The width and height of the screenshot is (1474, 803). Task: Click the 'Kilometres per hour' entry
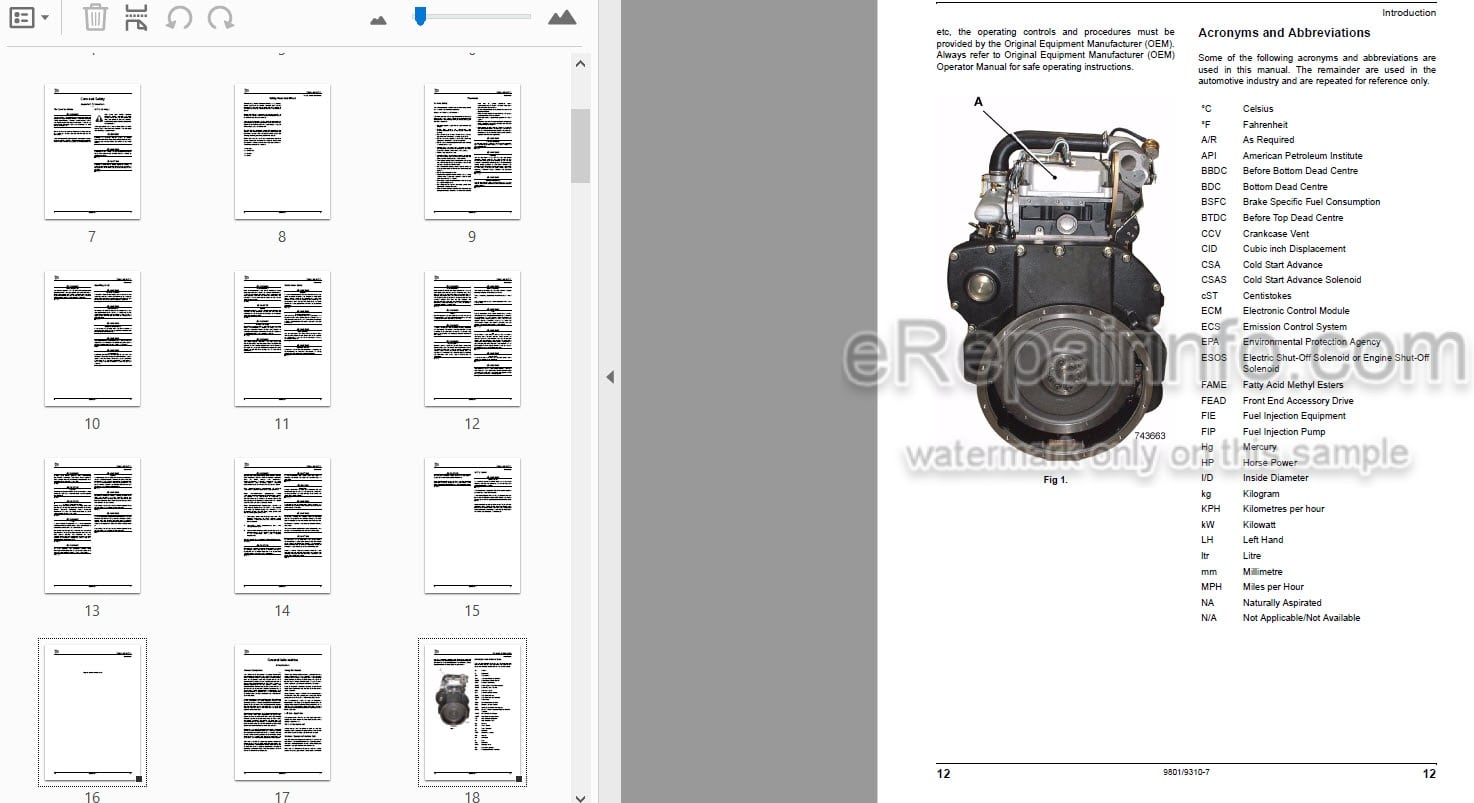pos(1283,509)
